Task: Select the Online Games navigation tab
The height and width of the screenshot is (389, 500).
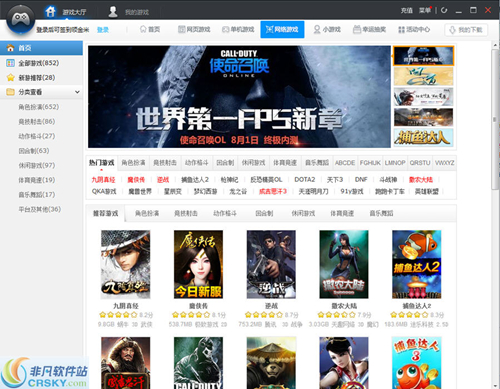Action: point(282,29)
